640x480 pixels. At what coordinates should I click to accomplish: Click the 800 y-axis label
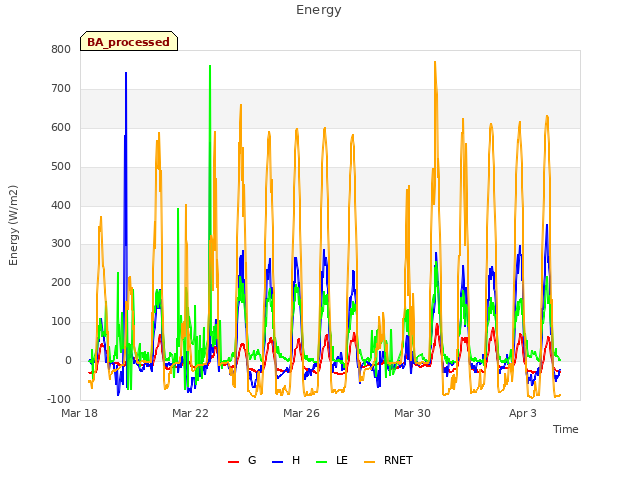click(x=61, y=49)
